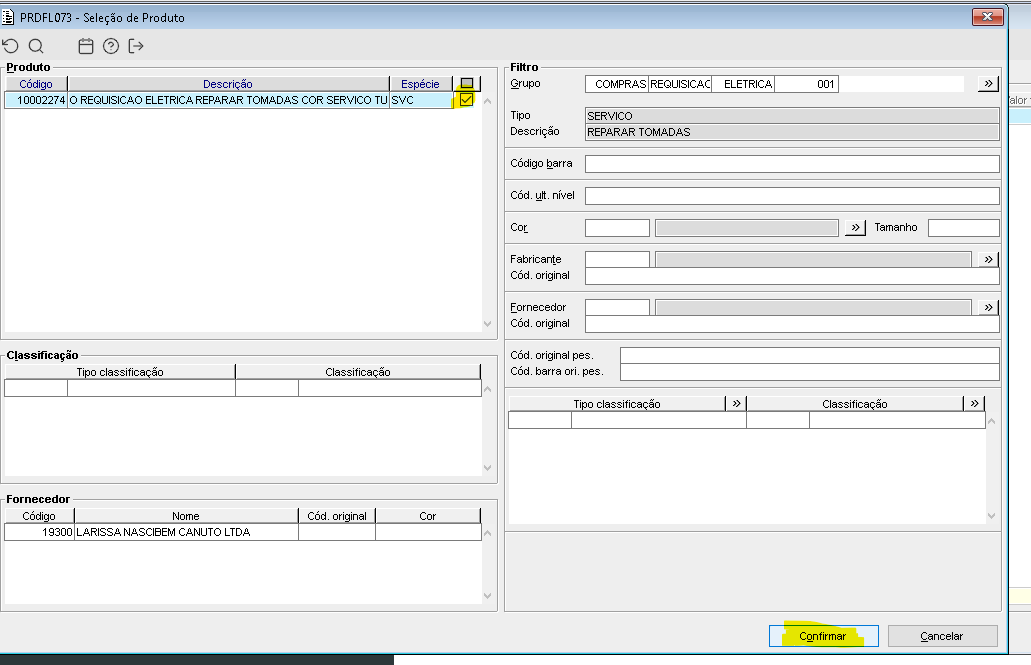Click the document icon in title bar
1031x665 pixels.
[10, 18]
